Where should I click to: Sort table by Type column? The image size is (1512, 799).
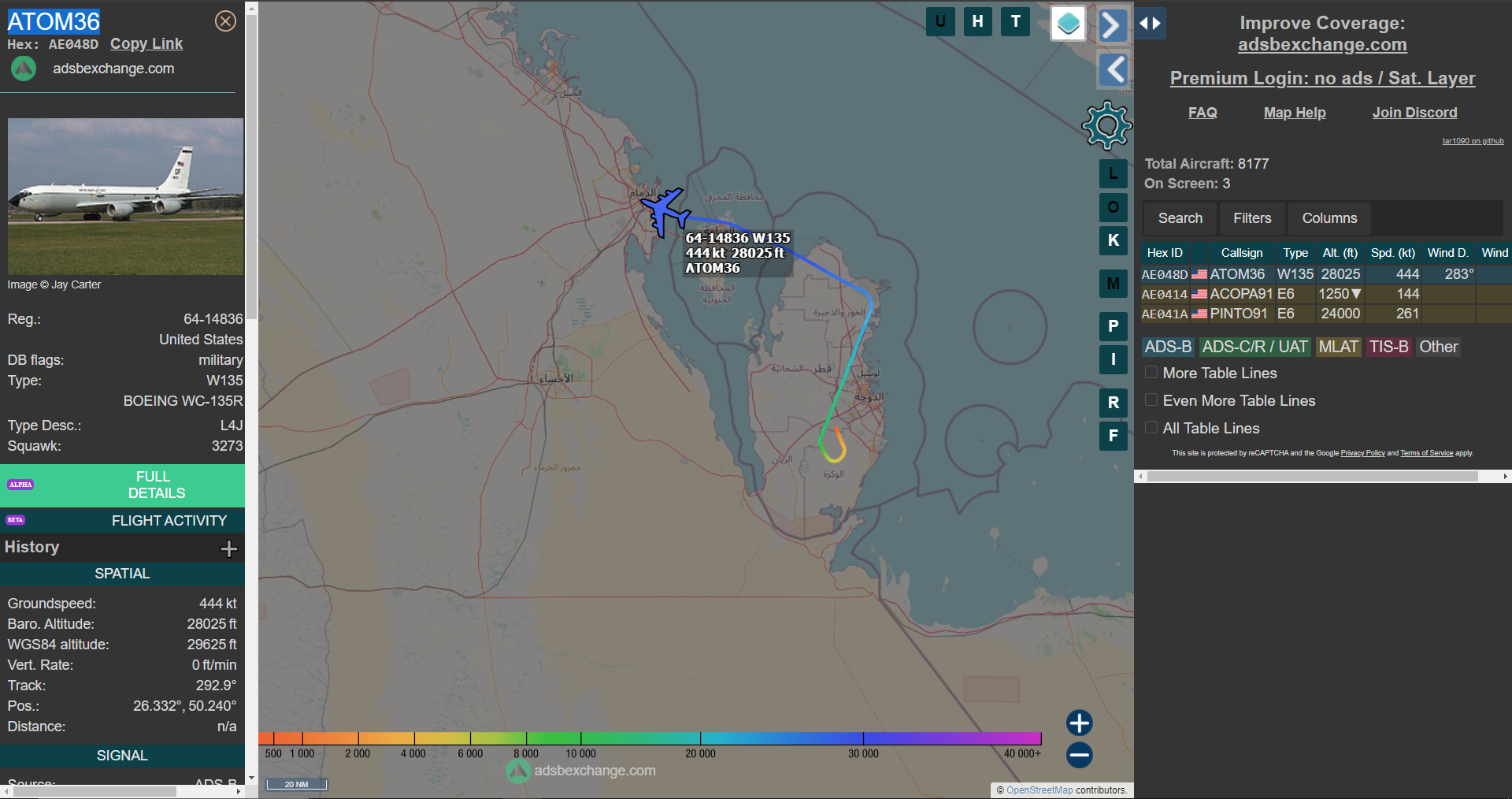coord(1295,253)
